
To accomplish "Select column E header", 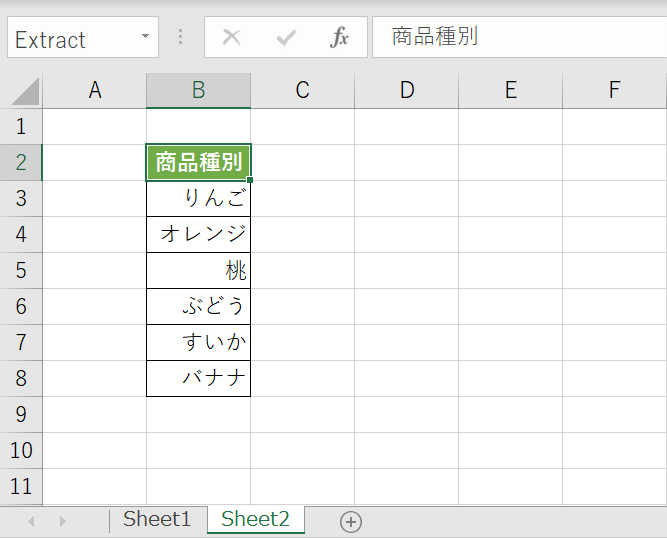I will pyautogui.click(x=510, y=90).
